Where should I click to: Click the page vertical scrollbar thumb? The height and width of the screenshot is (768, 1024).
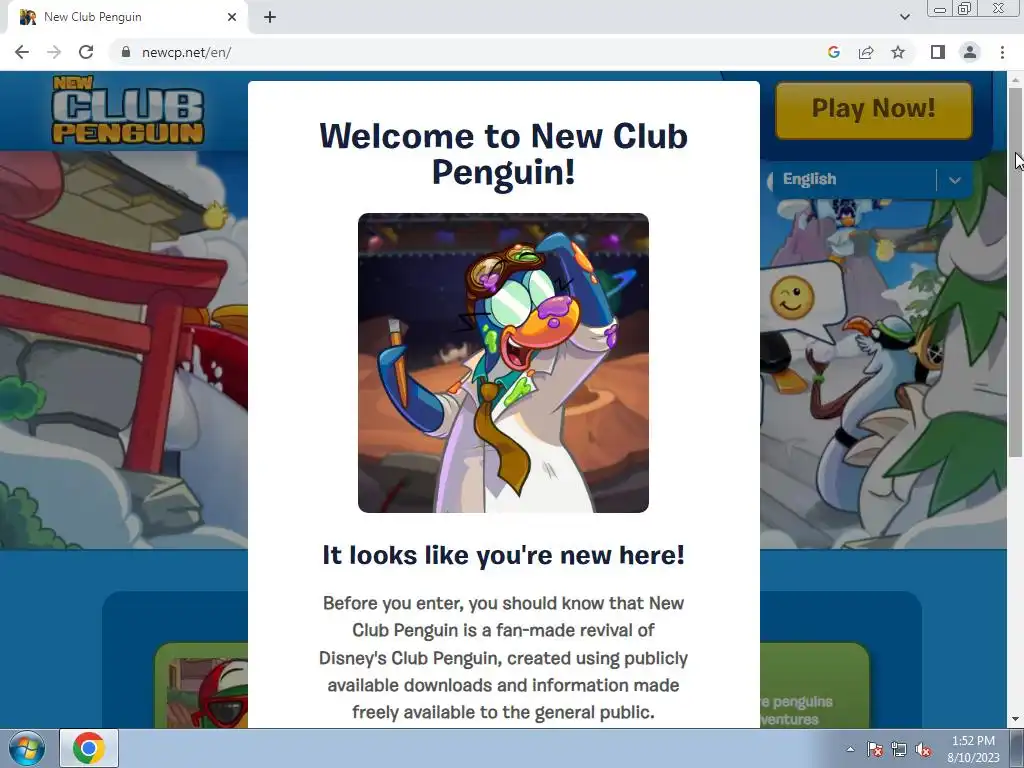(x=1015, y=271)
